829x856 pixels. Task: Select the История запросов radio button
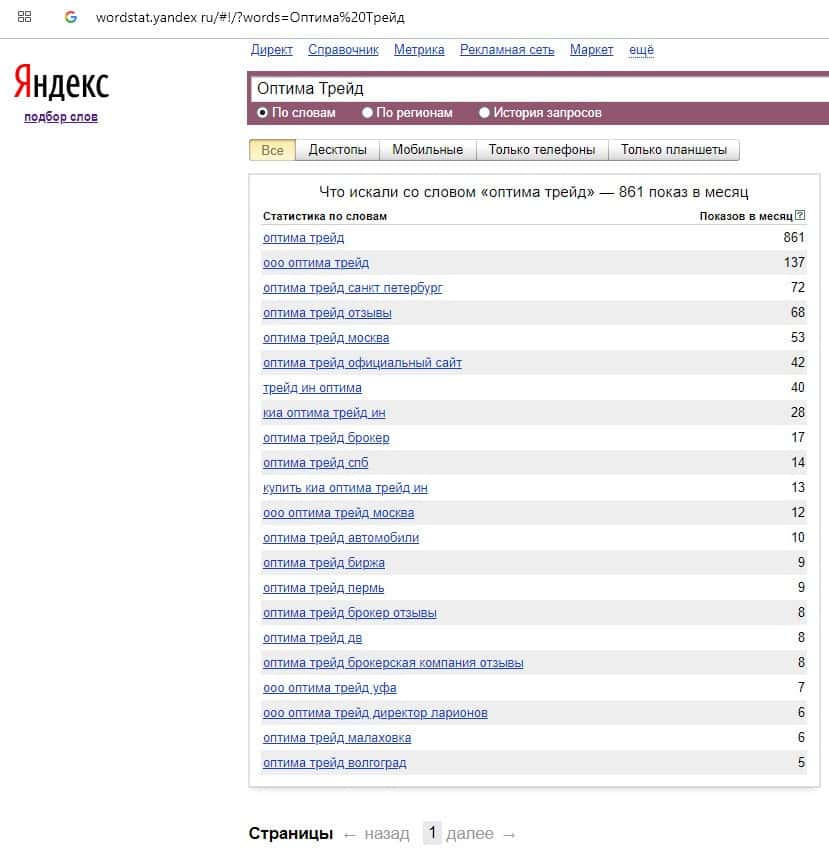(x=484, y=112)
